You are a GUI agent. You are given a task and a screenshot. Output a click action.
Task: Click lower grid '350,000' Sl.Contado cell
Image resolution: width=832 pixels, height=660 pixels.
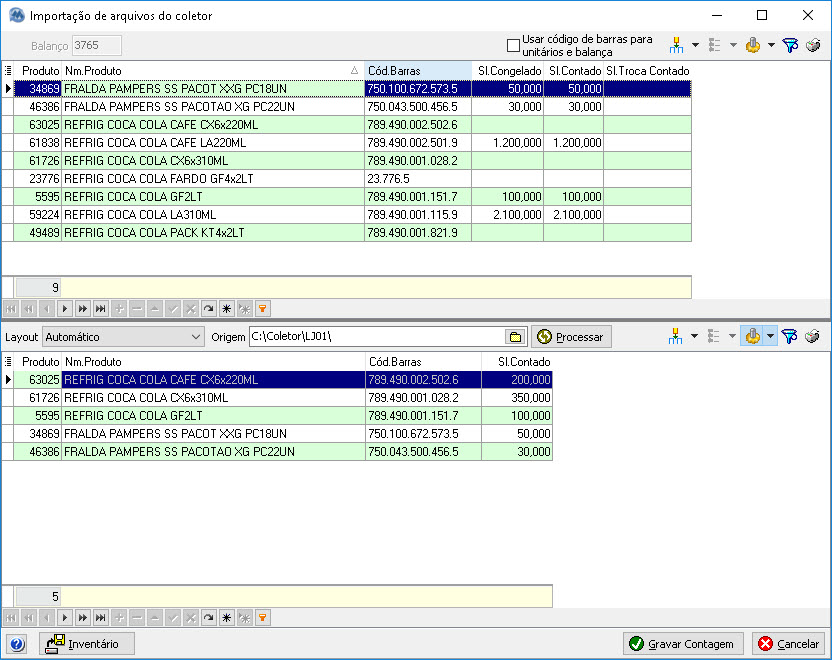tap(517, 398)
